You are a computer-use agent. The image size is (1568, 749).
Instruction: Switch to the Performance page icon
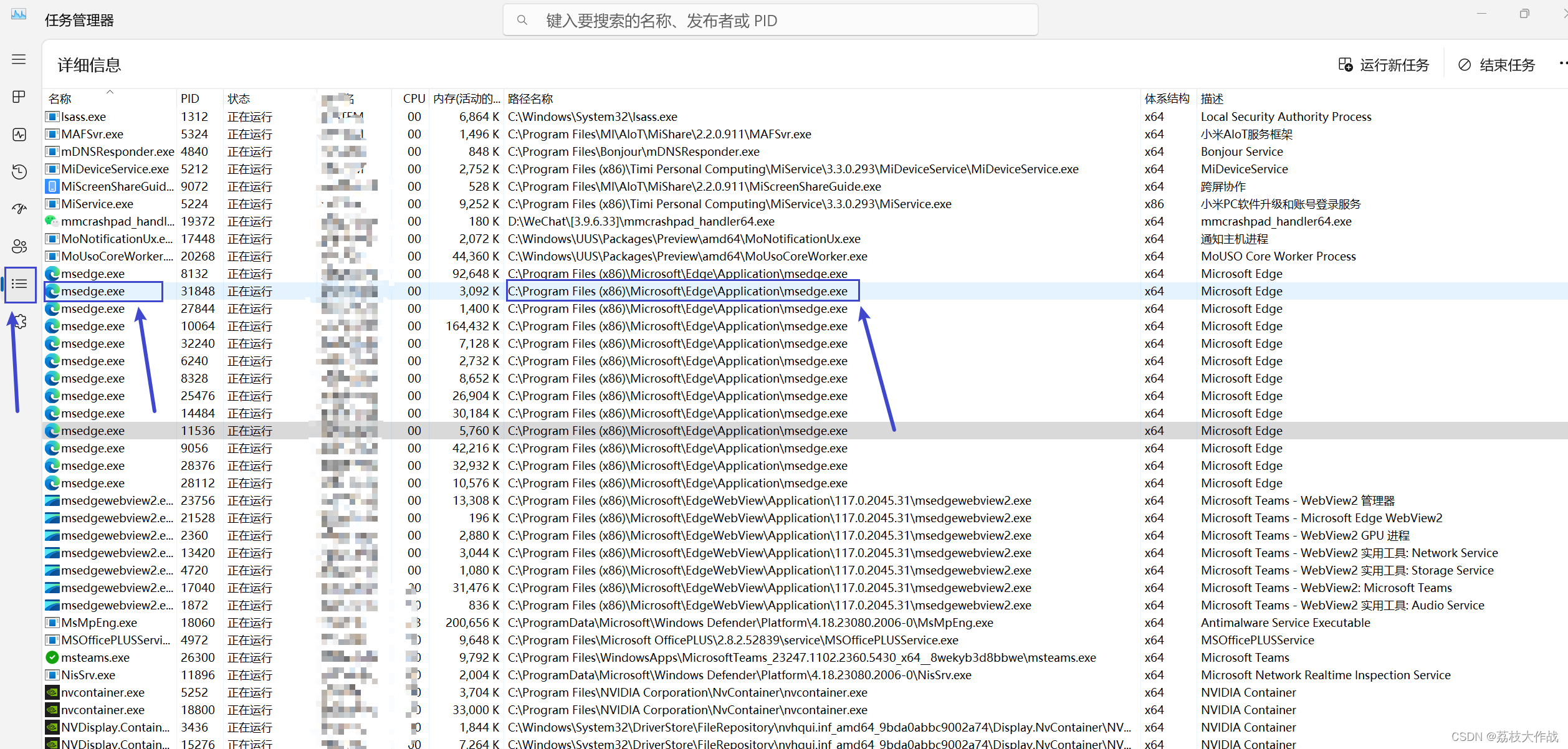pos(19,135)
